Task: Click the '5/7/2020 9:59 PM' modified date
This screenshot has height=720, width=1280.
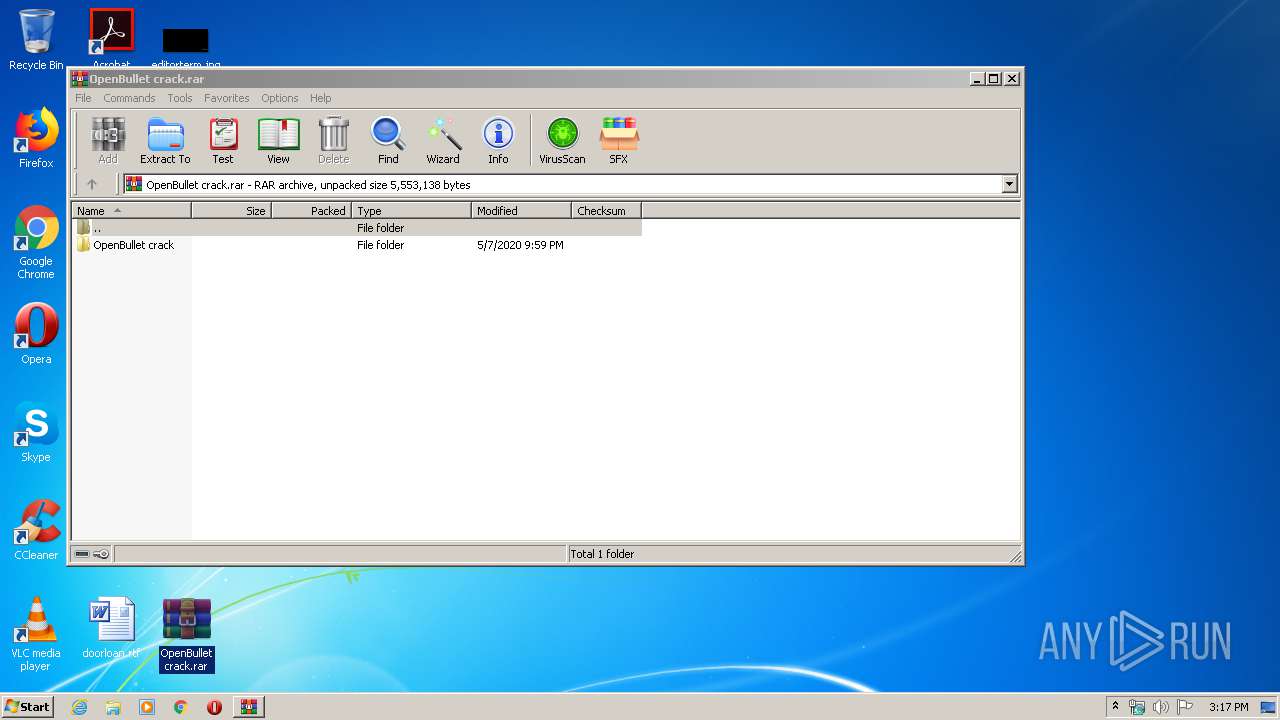Action: (520, 245)
